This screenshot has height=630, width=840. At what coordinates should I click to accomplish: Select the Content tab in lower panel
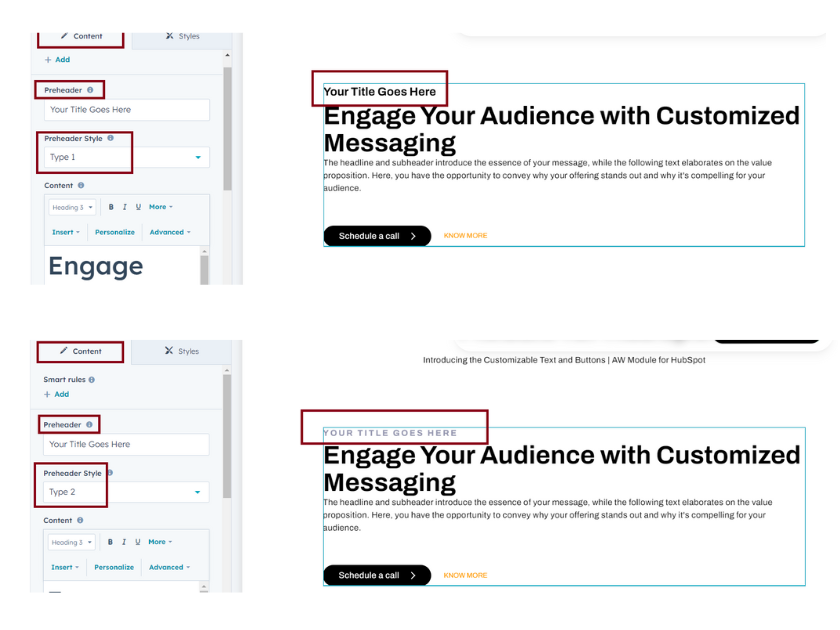click(x=80, y=351)
